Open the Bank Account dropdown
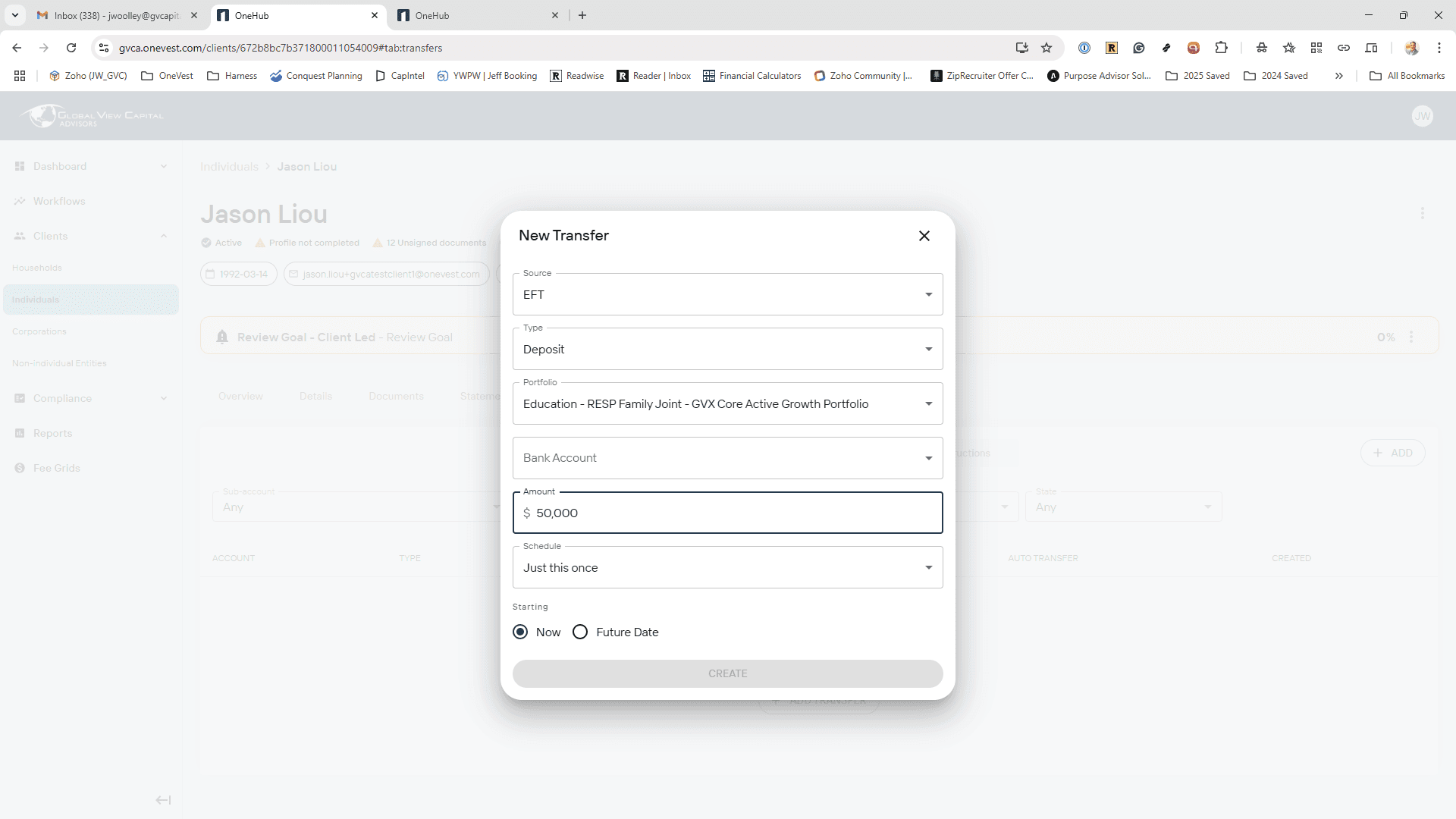 [x=727, y=458]
